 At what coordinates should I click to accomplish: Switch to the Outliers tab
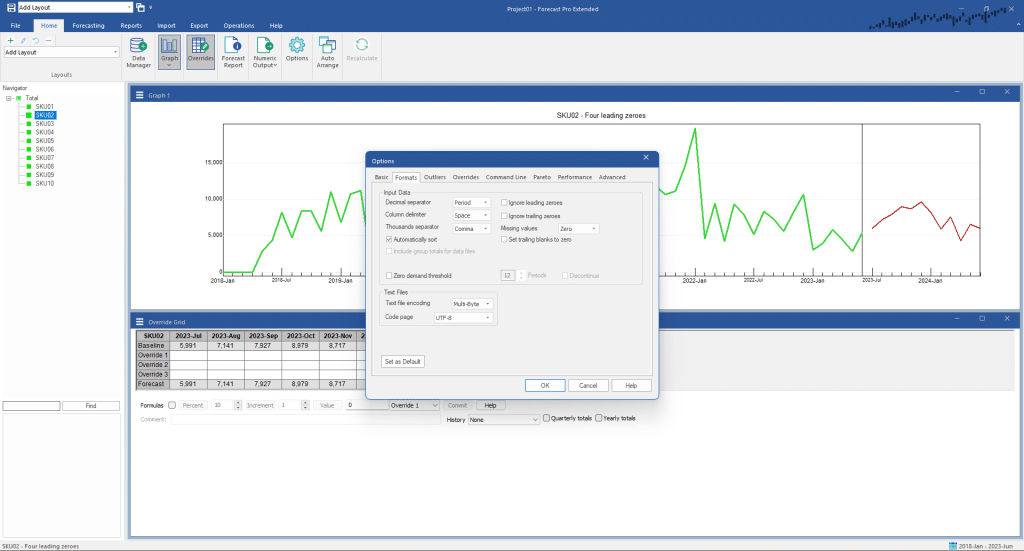coord(435,178)
